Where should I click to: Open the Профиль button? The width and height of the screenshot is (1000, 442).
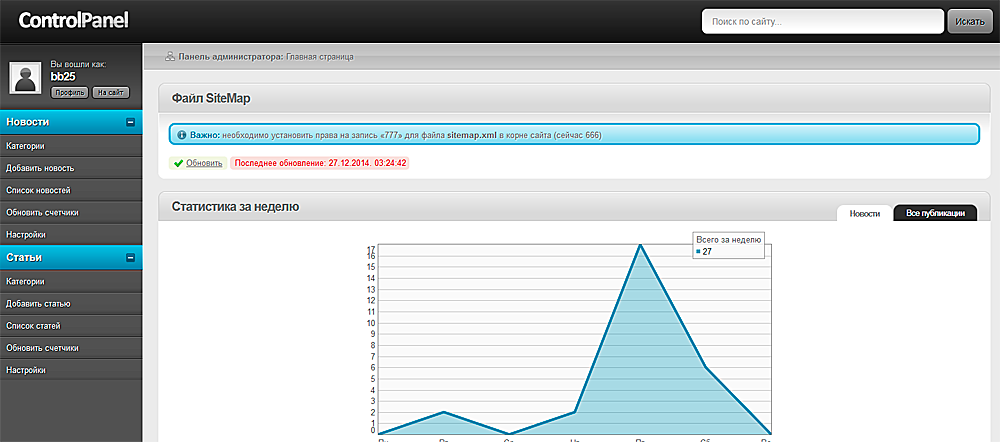(70, 92)
